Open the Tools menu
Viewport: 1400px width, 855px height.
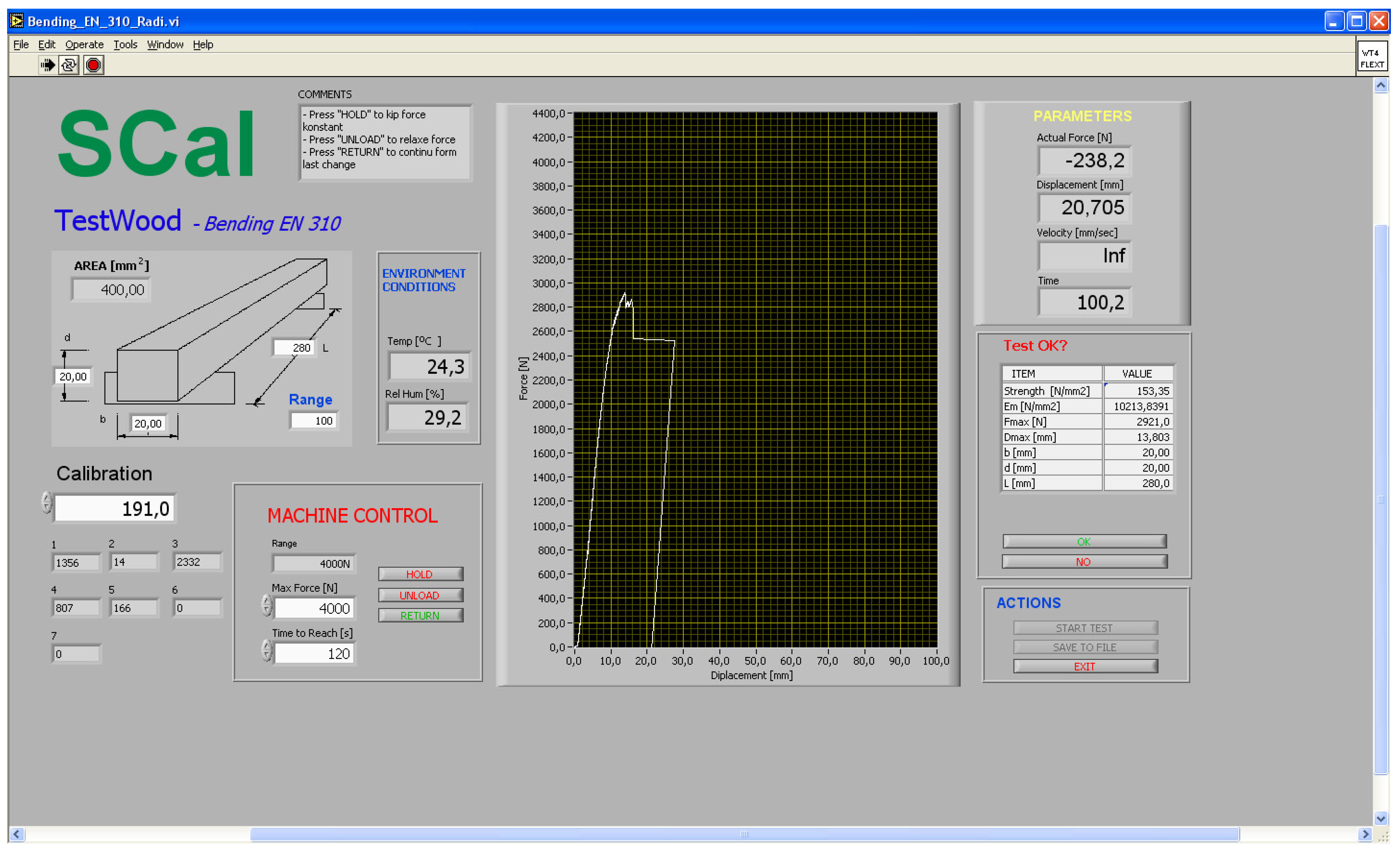click(125, 44)
